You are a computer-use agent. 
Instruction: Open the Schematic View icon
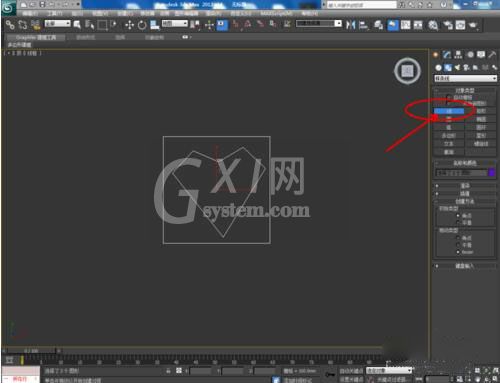[x=418, y=25]
